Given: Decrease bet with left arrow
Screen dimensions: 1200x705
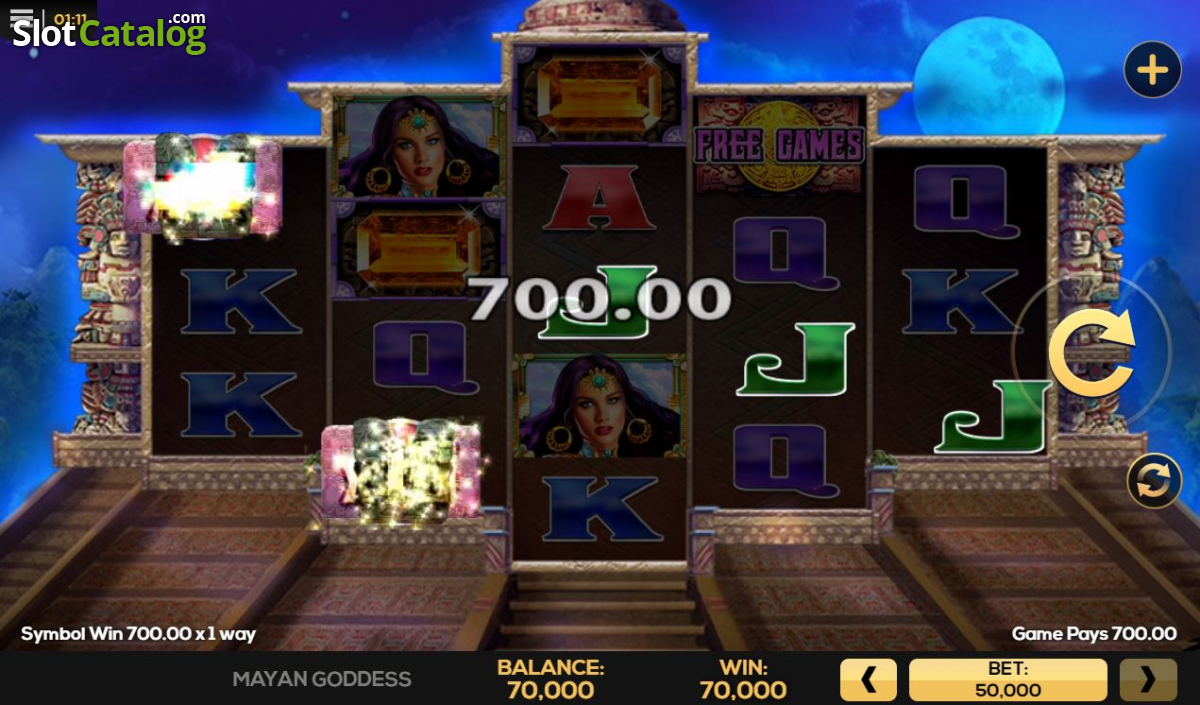Looking at the screenshot, I should 868,680.
